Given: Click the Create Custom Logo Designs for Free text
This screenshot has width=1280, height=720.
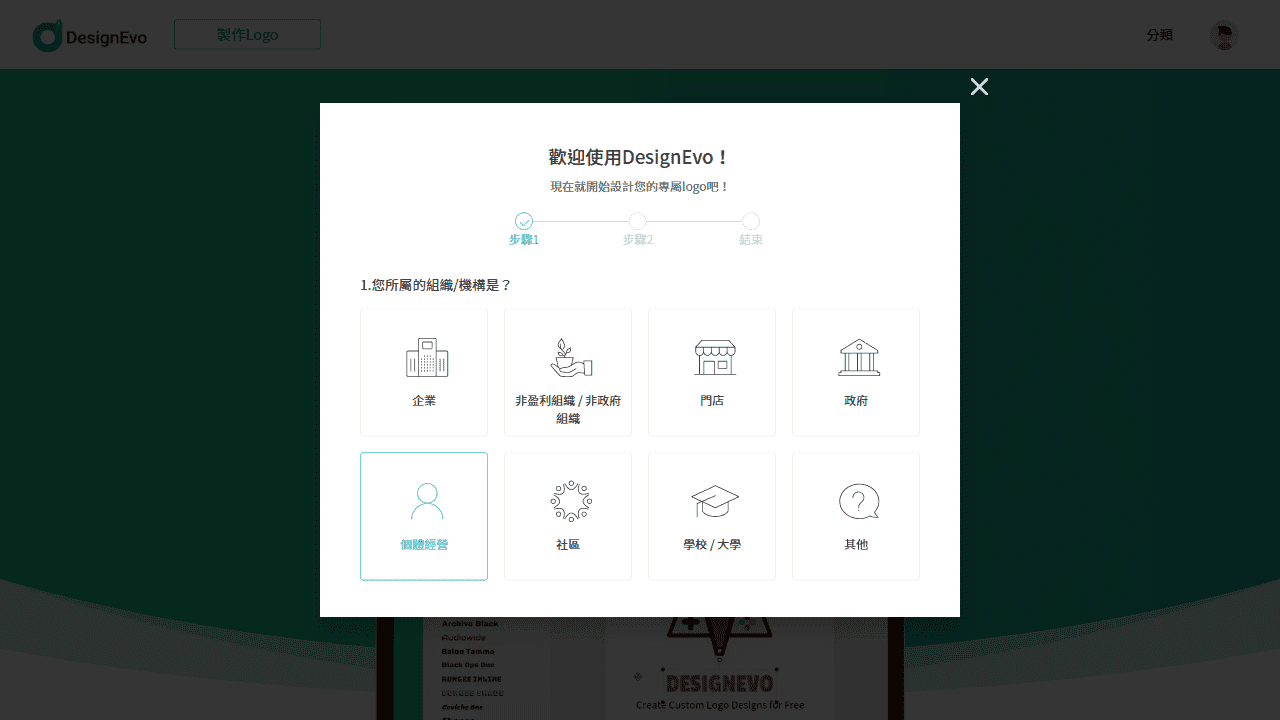Looking at the screenshot, I should tap(719, 705).
